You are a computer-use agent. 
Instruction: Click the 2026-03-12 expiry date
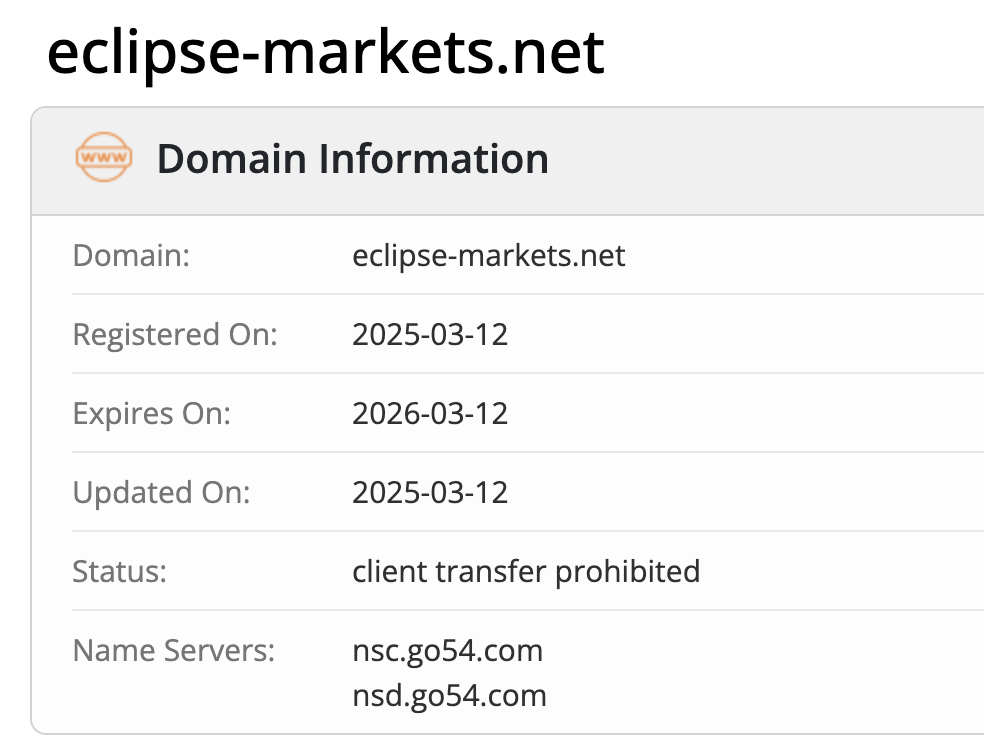coord(430,413)
